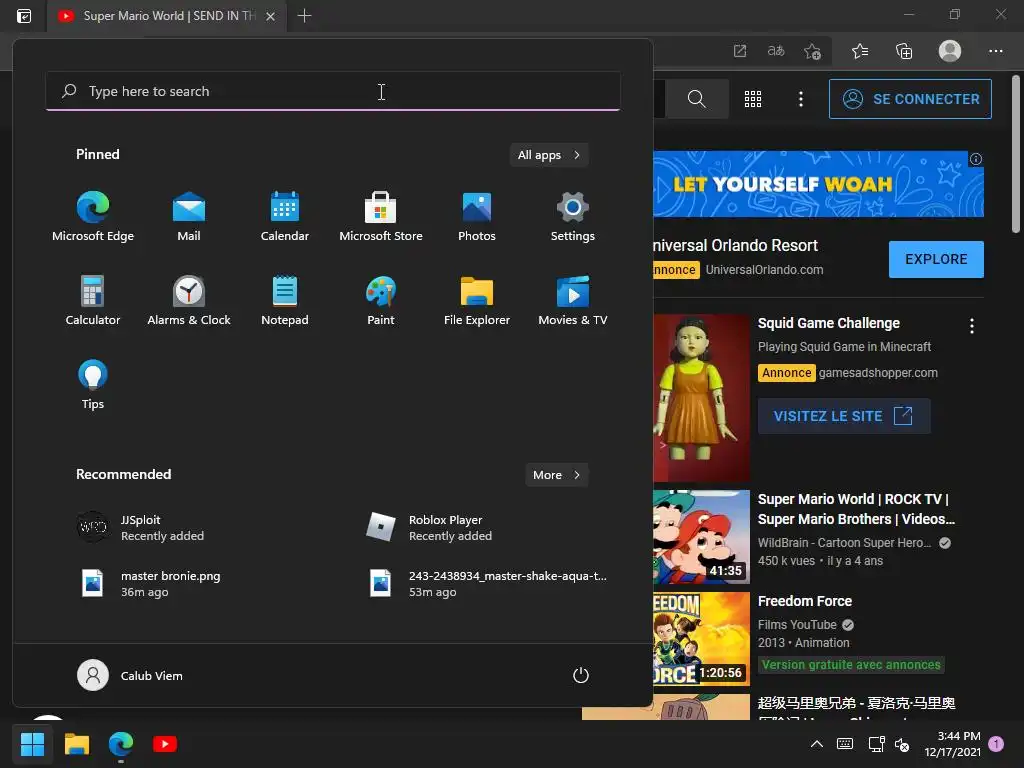Viewport: 1024px width, 768px height.
Task: Open Squid Game Challenge ad options menu
Action: [972, 326]
